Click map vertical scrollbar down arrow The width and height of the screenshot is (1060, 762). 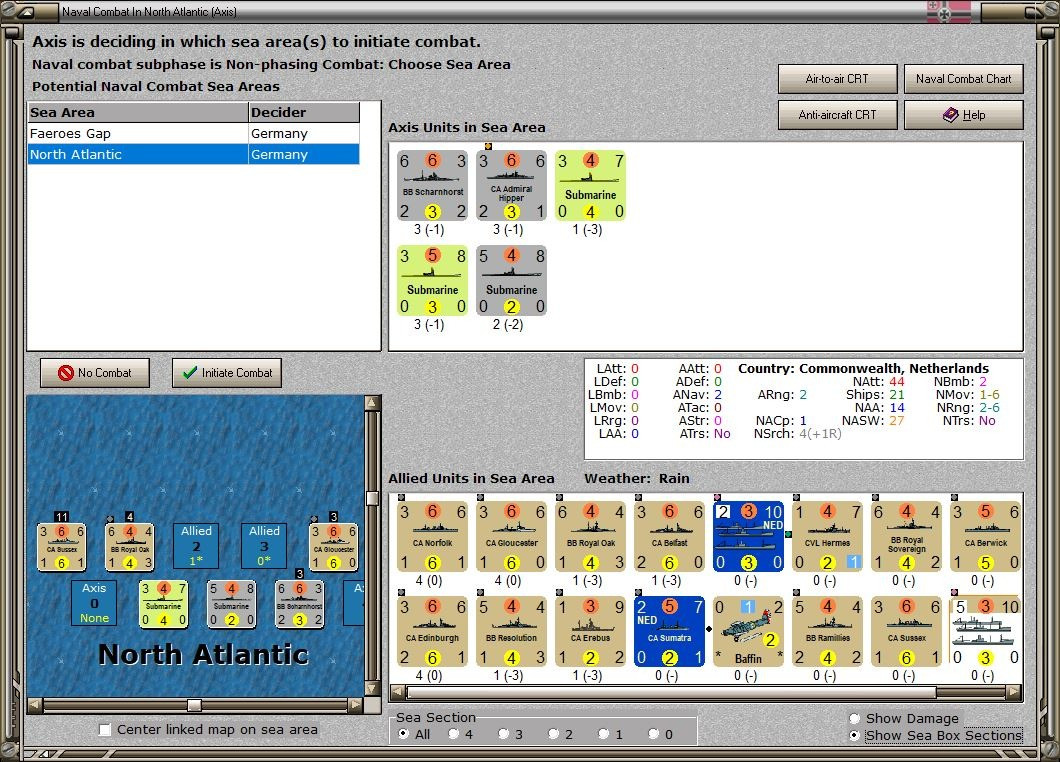[x=372, y=689]
